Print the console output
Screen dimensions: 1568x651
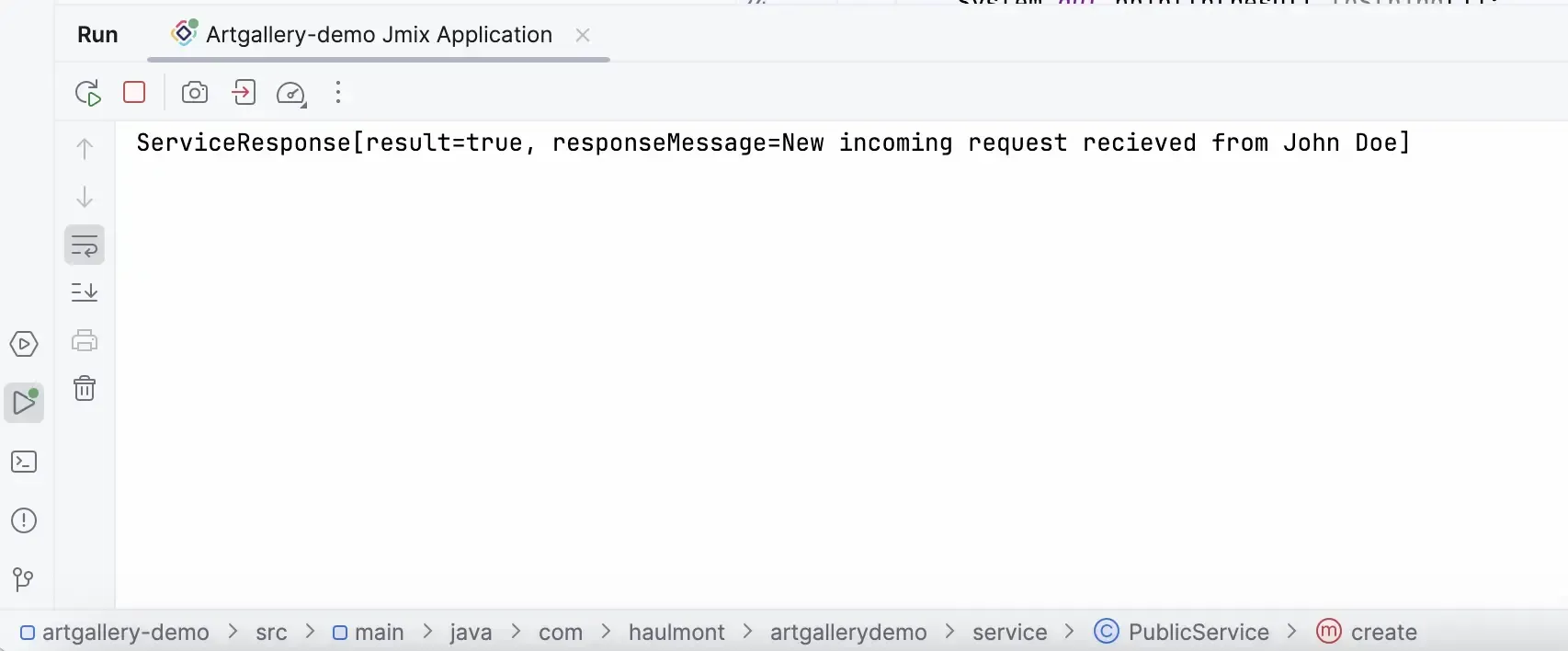85,340
